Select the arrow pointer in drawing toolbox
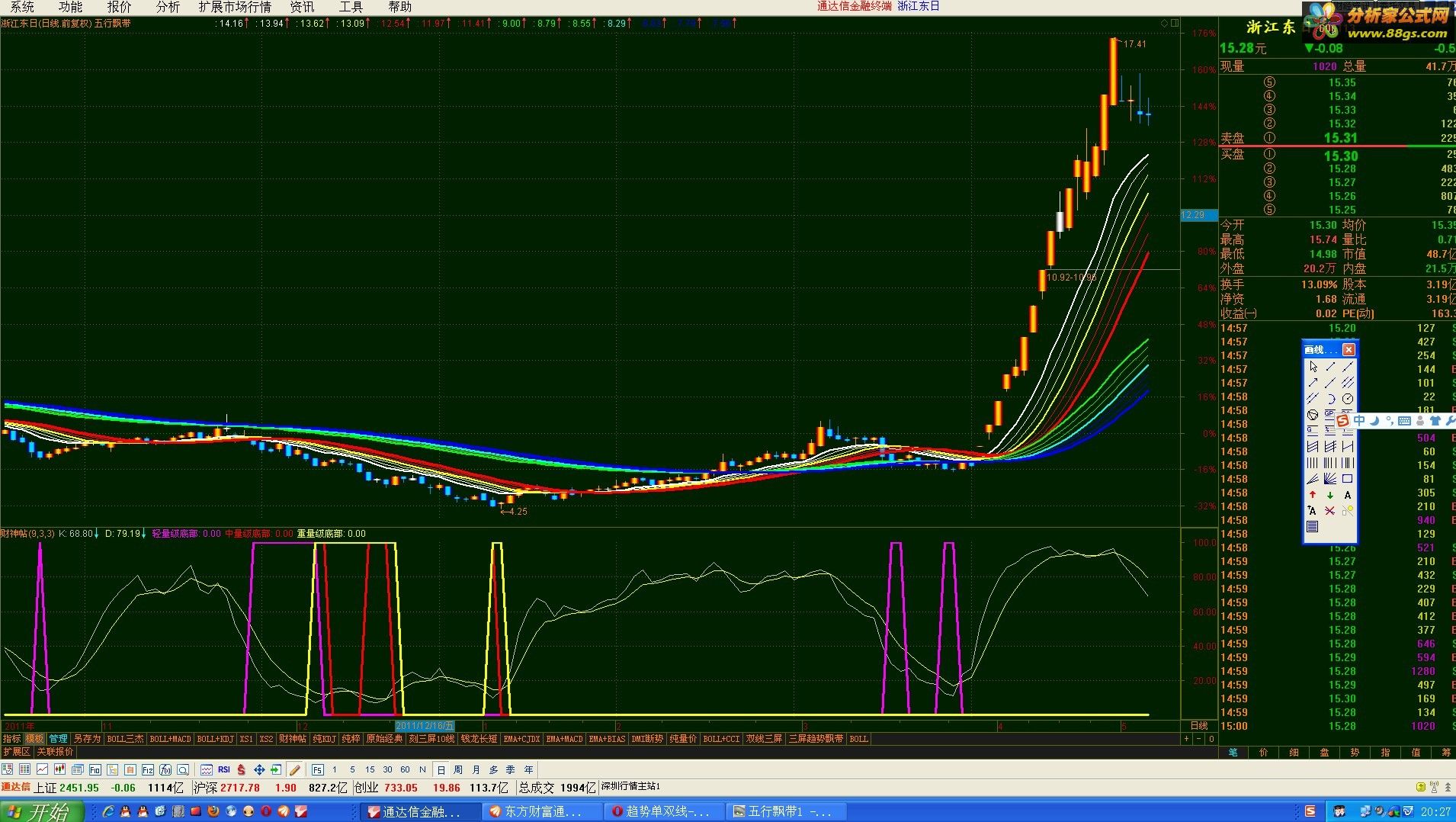The image size is (1456, 822). coord(1313,367)
